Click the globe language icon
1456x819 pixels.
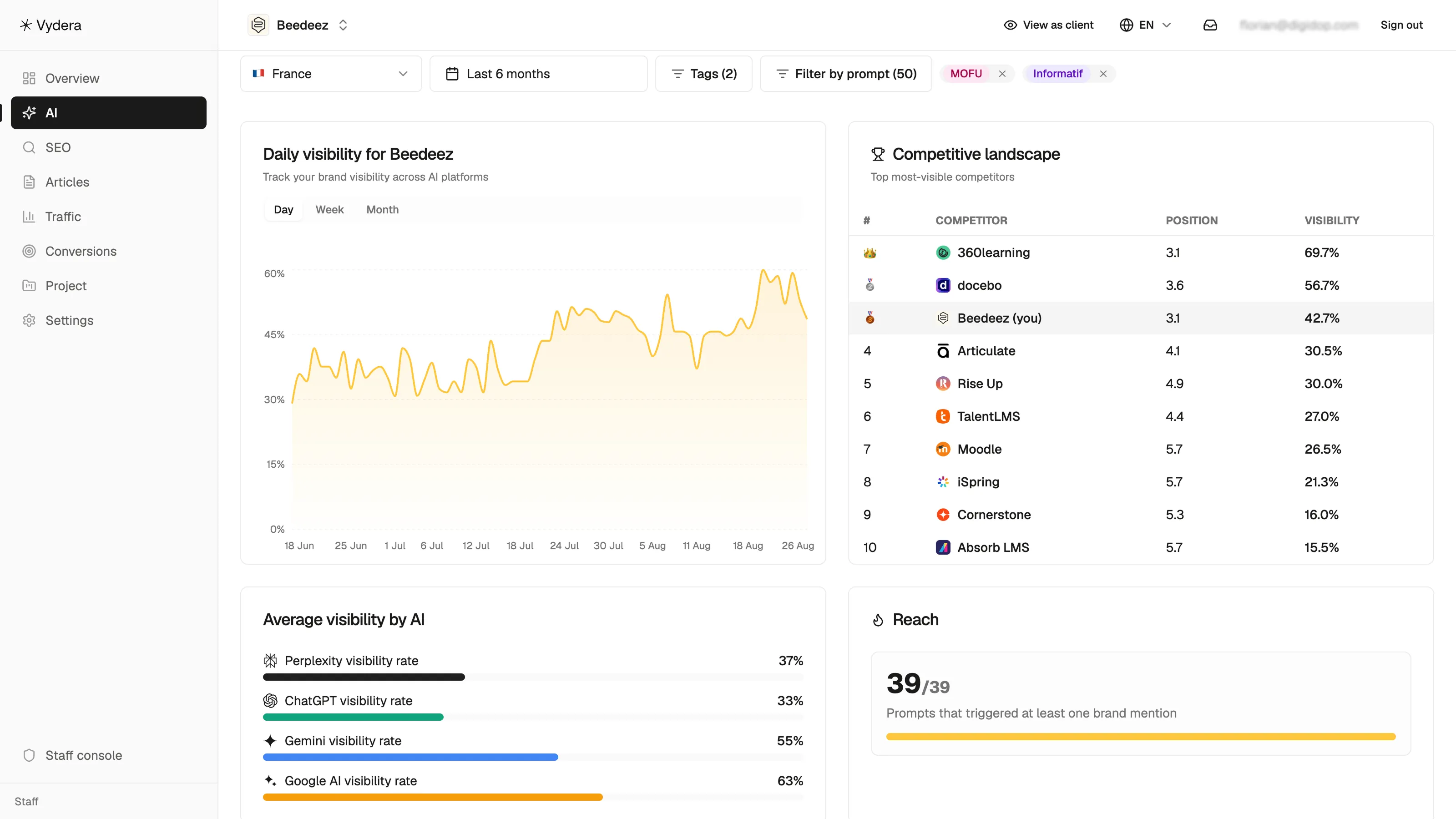coord(1126,25)
